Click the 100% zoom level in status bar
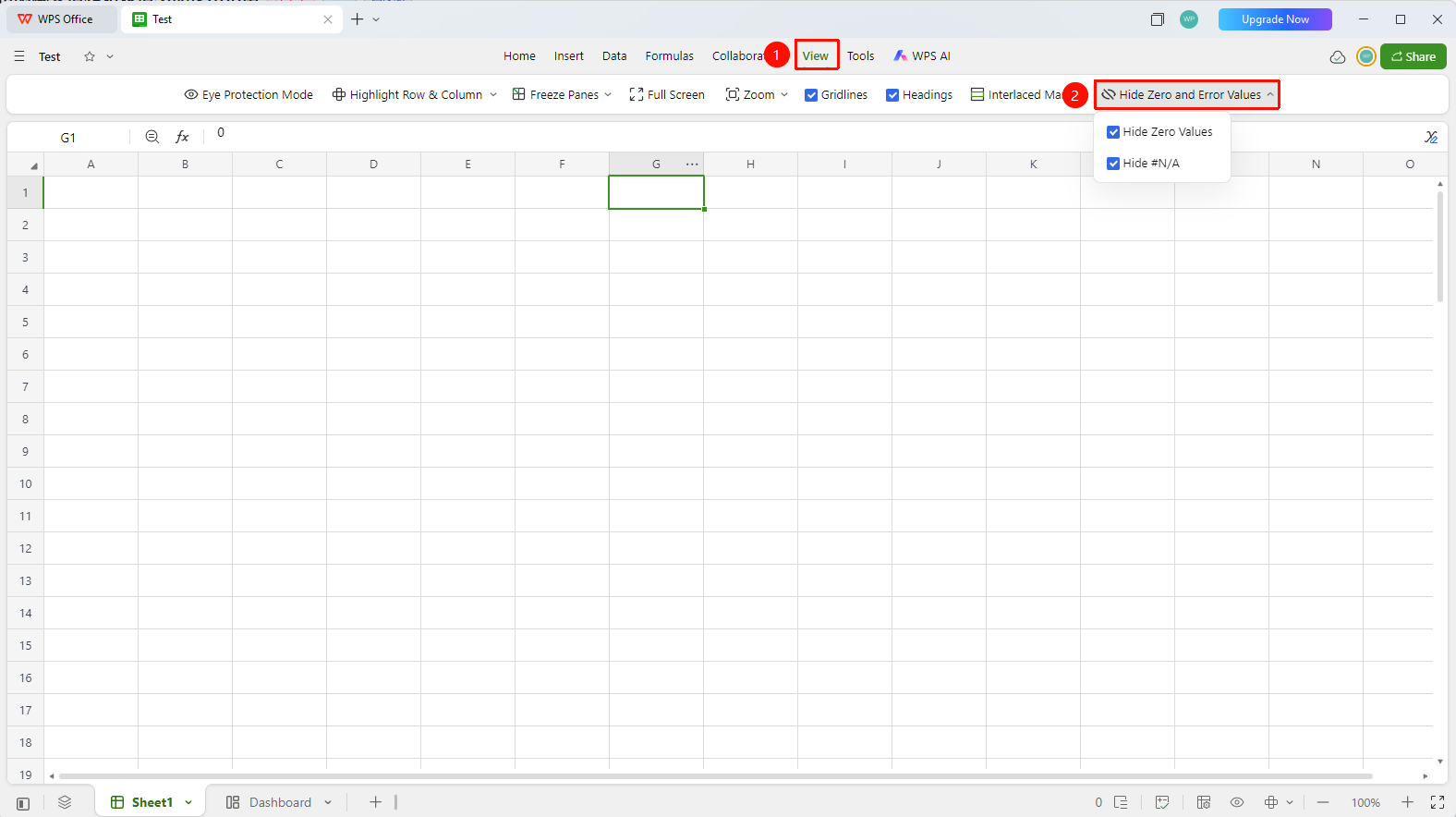The image size is (1456, 817). tap(1365, 803)
